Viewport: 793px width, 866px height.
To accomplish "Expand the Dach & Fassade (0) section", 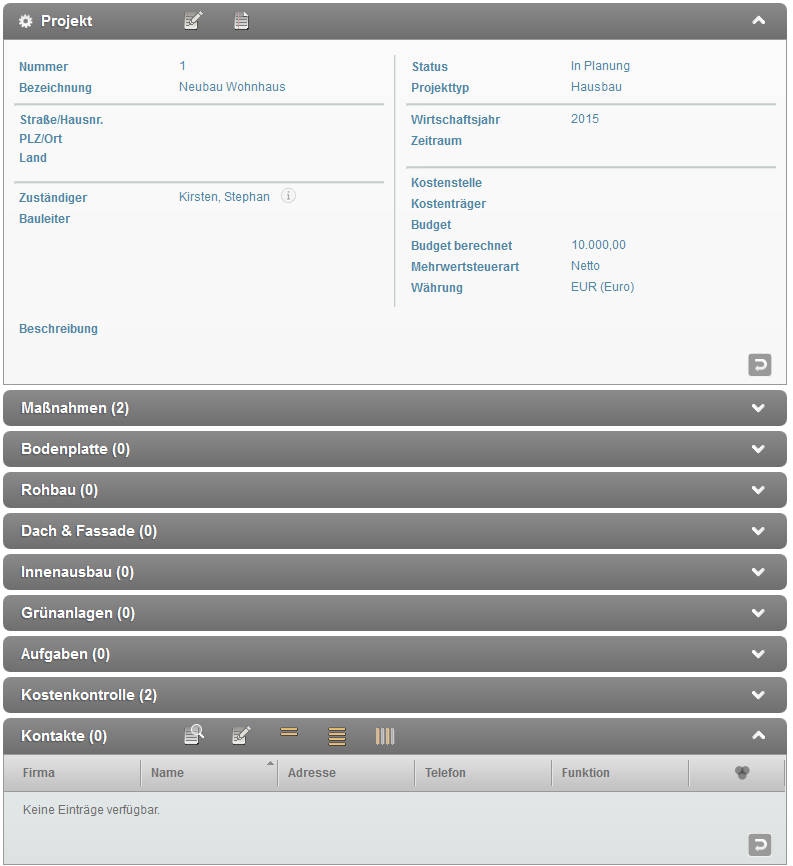I will [758, 531].
